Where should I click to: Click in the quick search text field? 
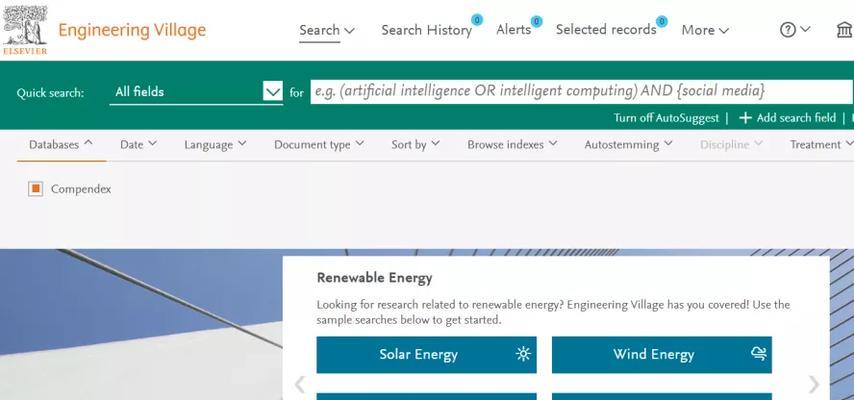(580, 91)
